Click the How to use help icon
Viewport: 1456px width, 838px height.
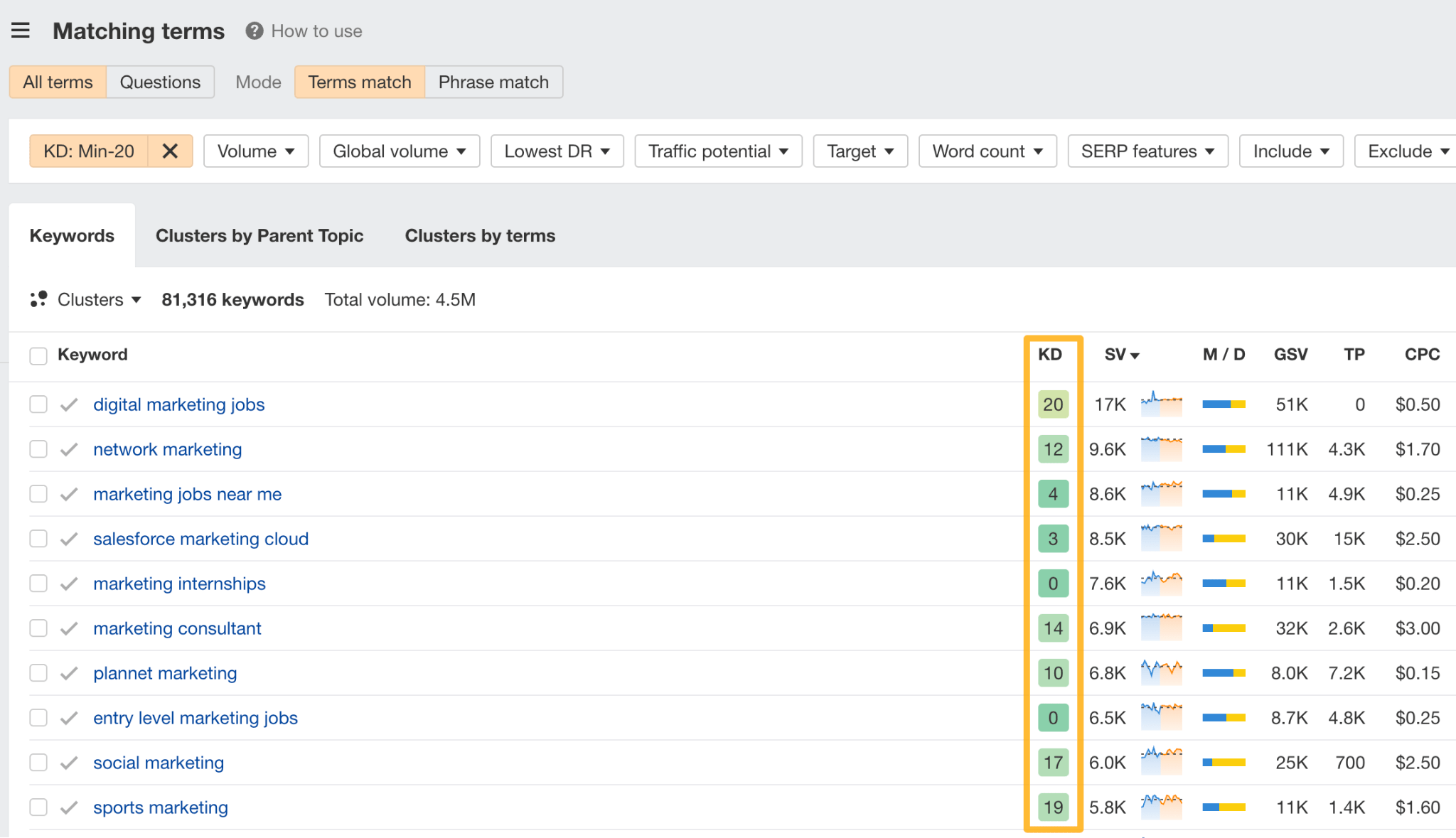pyautogui.click(x=254, y=31)
